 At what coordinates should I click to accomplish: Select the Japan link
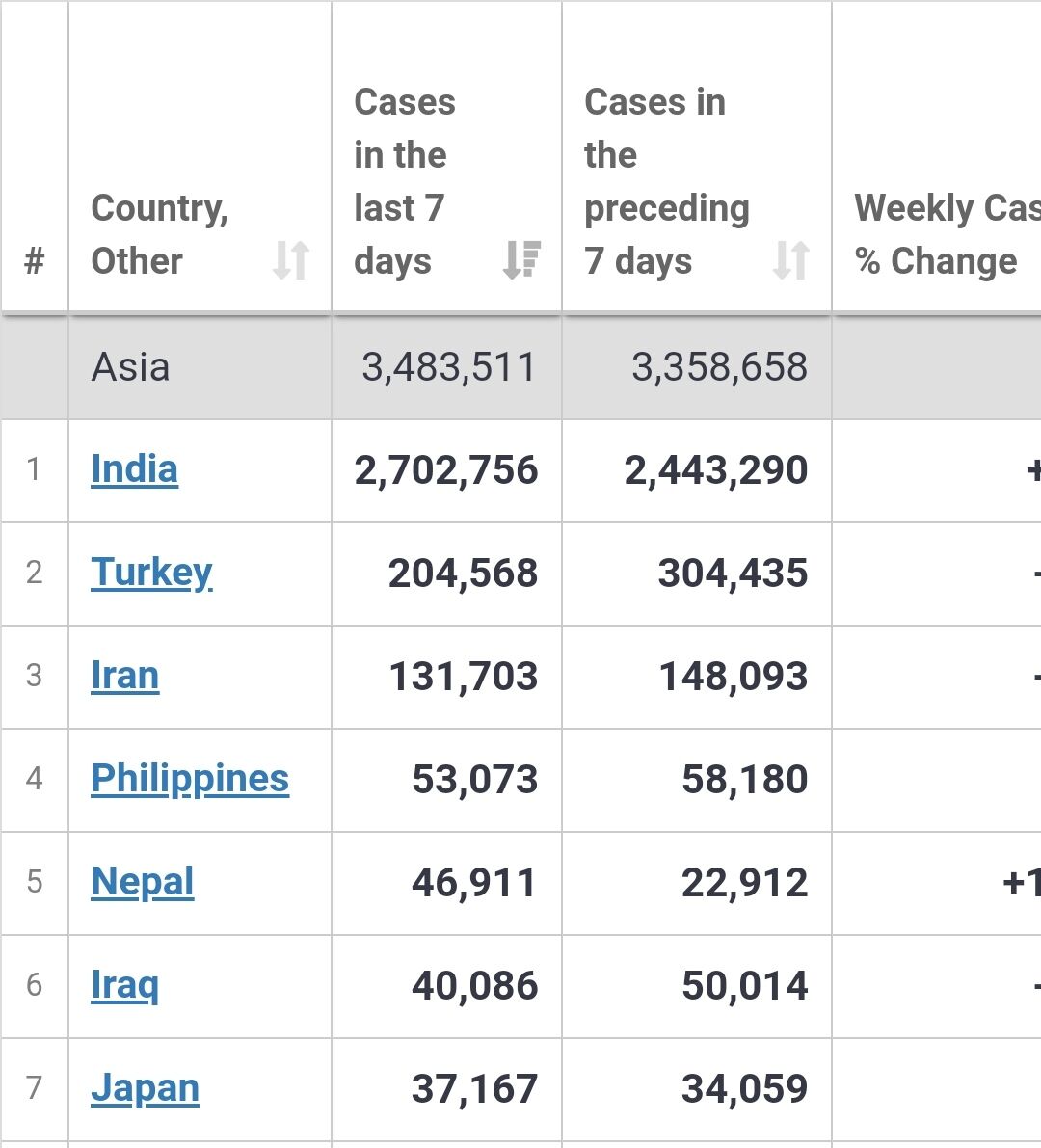[145, 1088]
